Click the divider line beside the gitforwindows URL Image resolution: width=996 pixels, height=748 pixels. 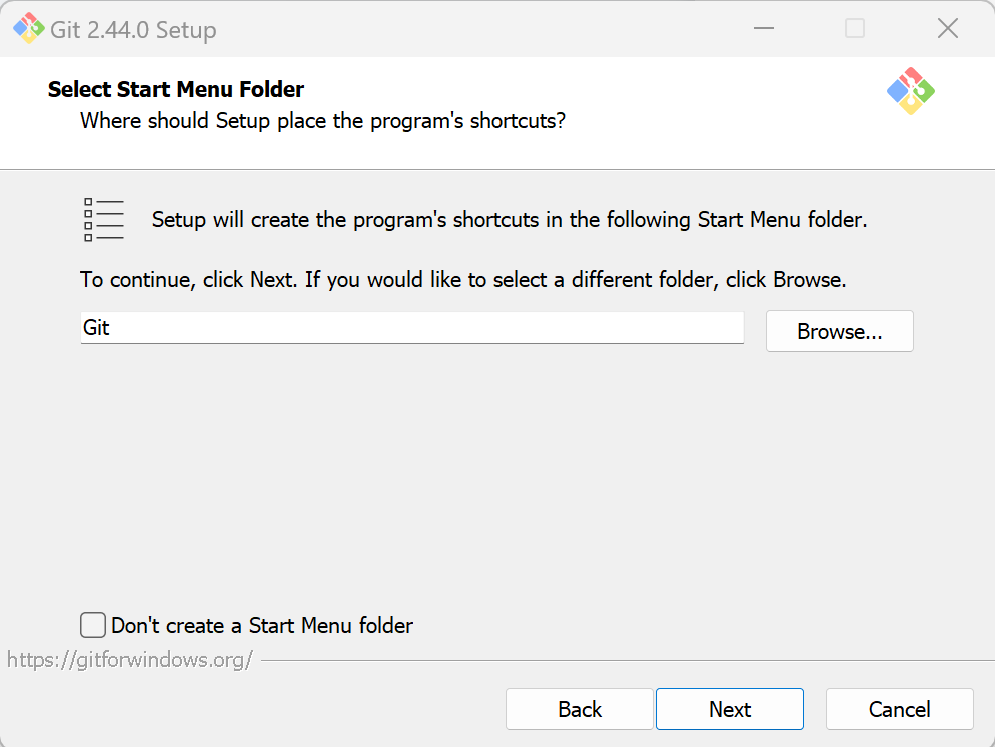[628, 660]
